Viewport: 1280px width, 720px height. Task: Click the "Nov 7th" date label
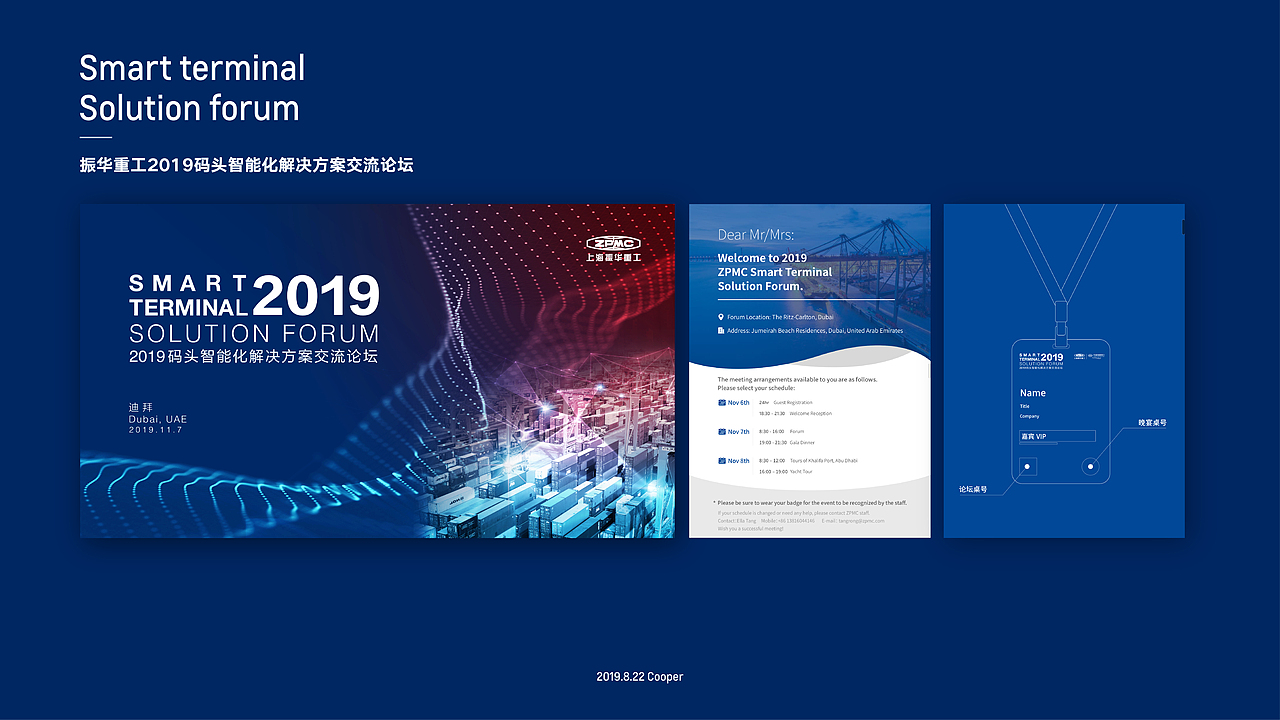(738, 432)
